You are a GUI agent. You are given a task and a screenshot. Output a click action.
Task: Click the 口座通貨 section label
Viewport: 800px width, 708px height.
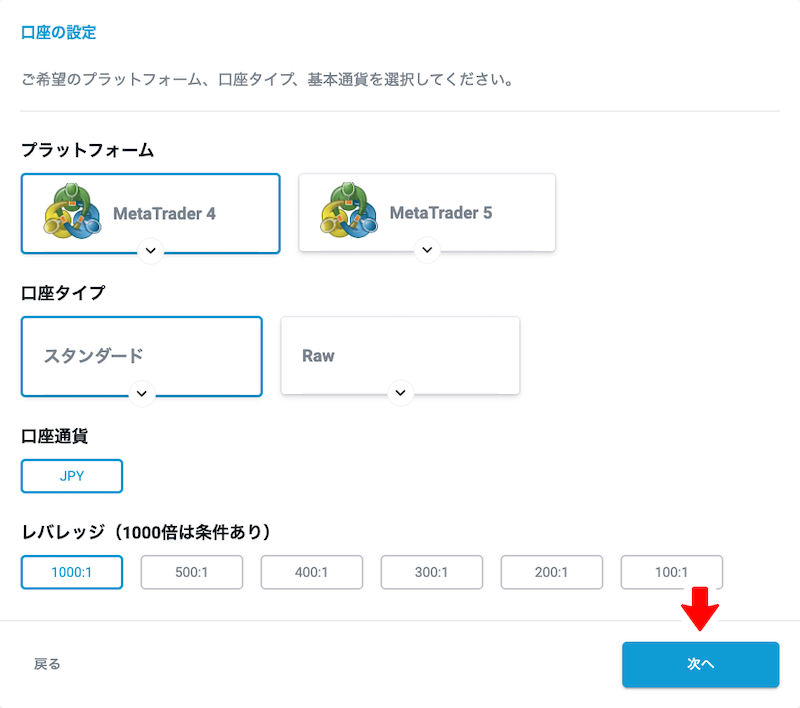(x=55, y=437)
